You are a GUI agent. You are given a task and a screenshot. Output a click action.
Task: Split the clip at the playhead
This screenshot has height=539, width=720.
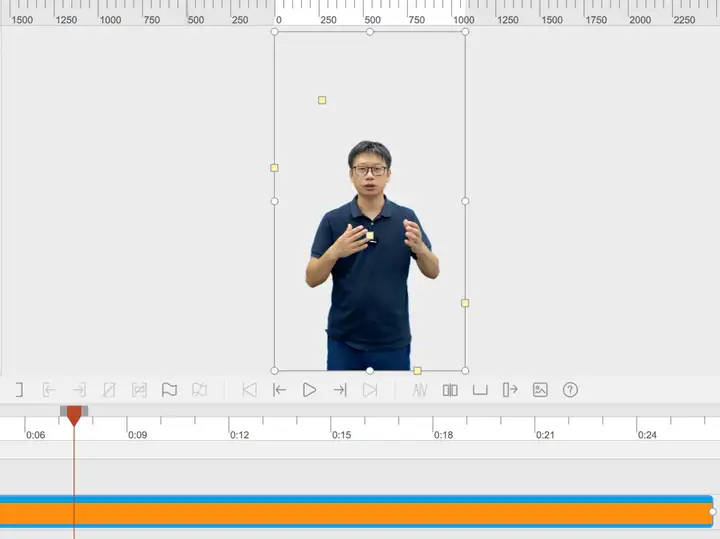(x=450, y=390)
